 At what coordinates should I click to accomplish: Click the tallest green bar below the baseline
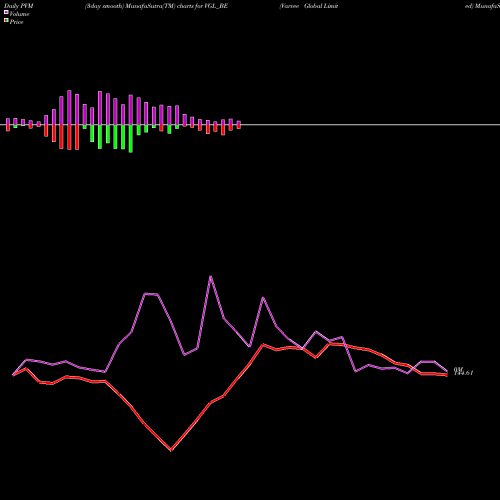131,138
